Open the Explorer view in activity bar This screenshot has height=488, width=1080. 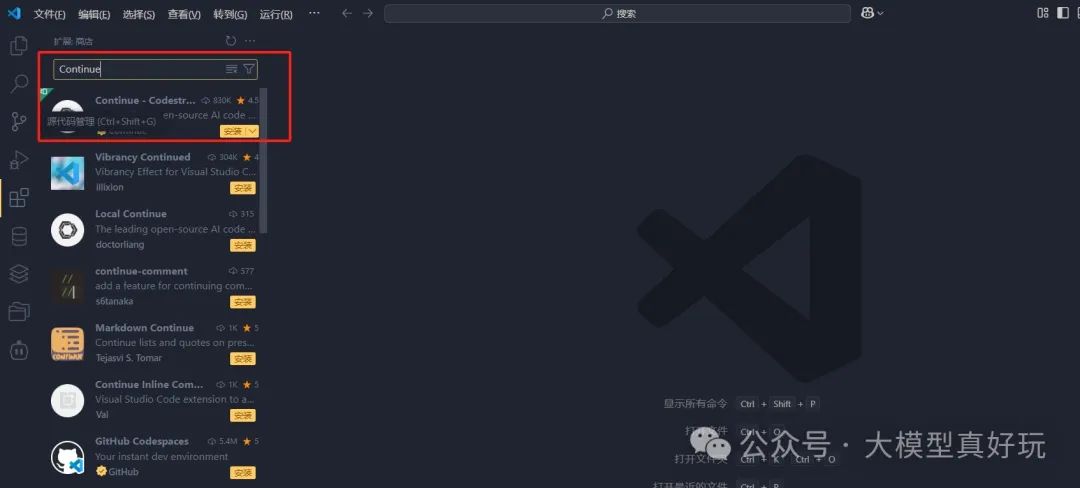[19, 47]
